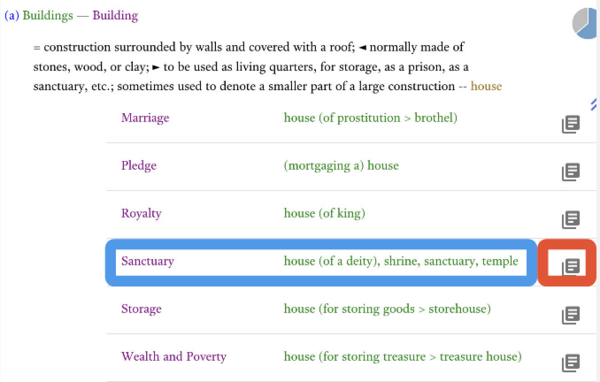Viewport: 600px width, 382px height.
Task: Click the brown 'house' gloss link
Action: click(486, 86)
